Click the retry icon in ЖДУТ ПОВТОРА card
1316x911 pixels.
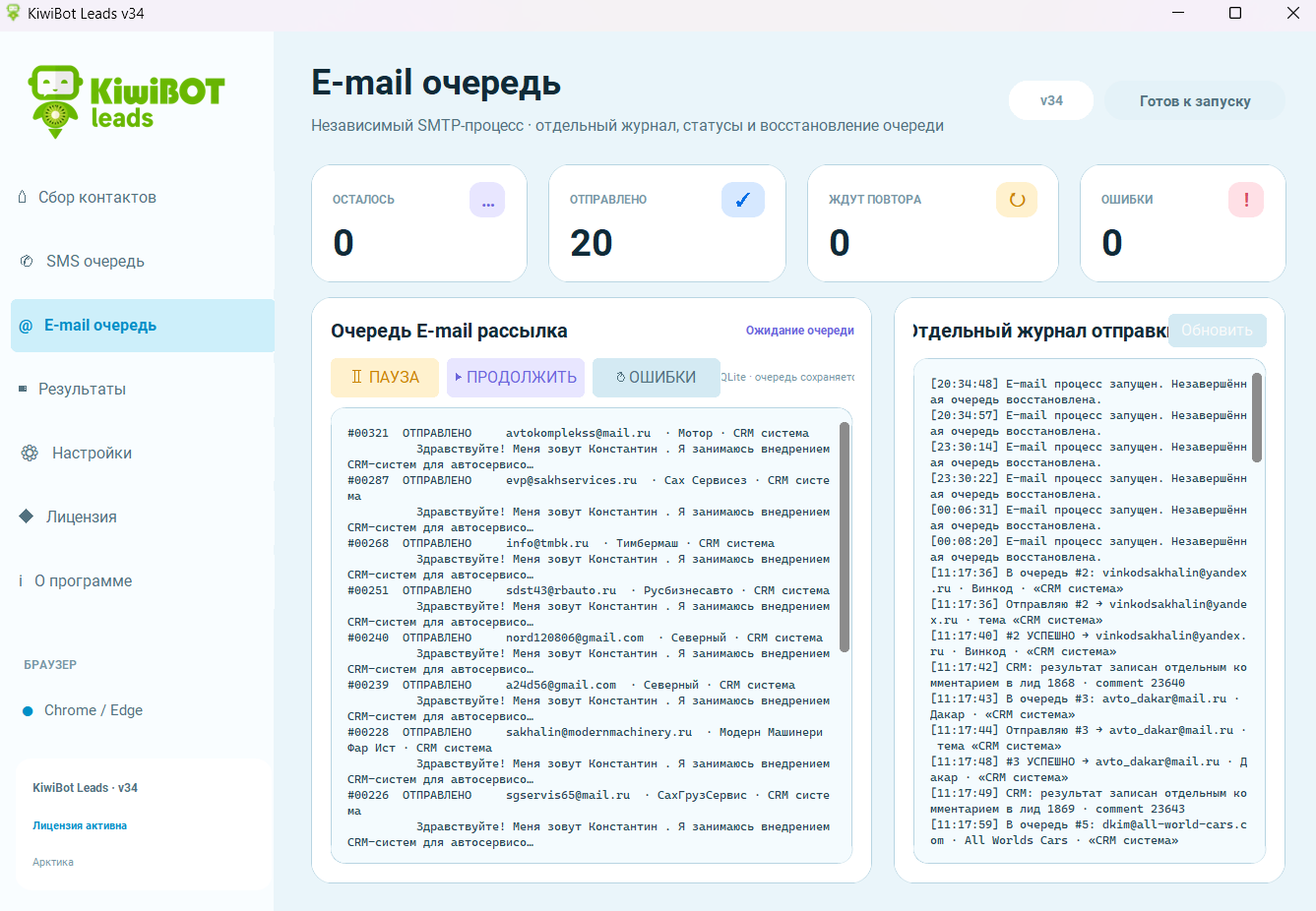pos(1017,200)
